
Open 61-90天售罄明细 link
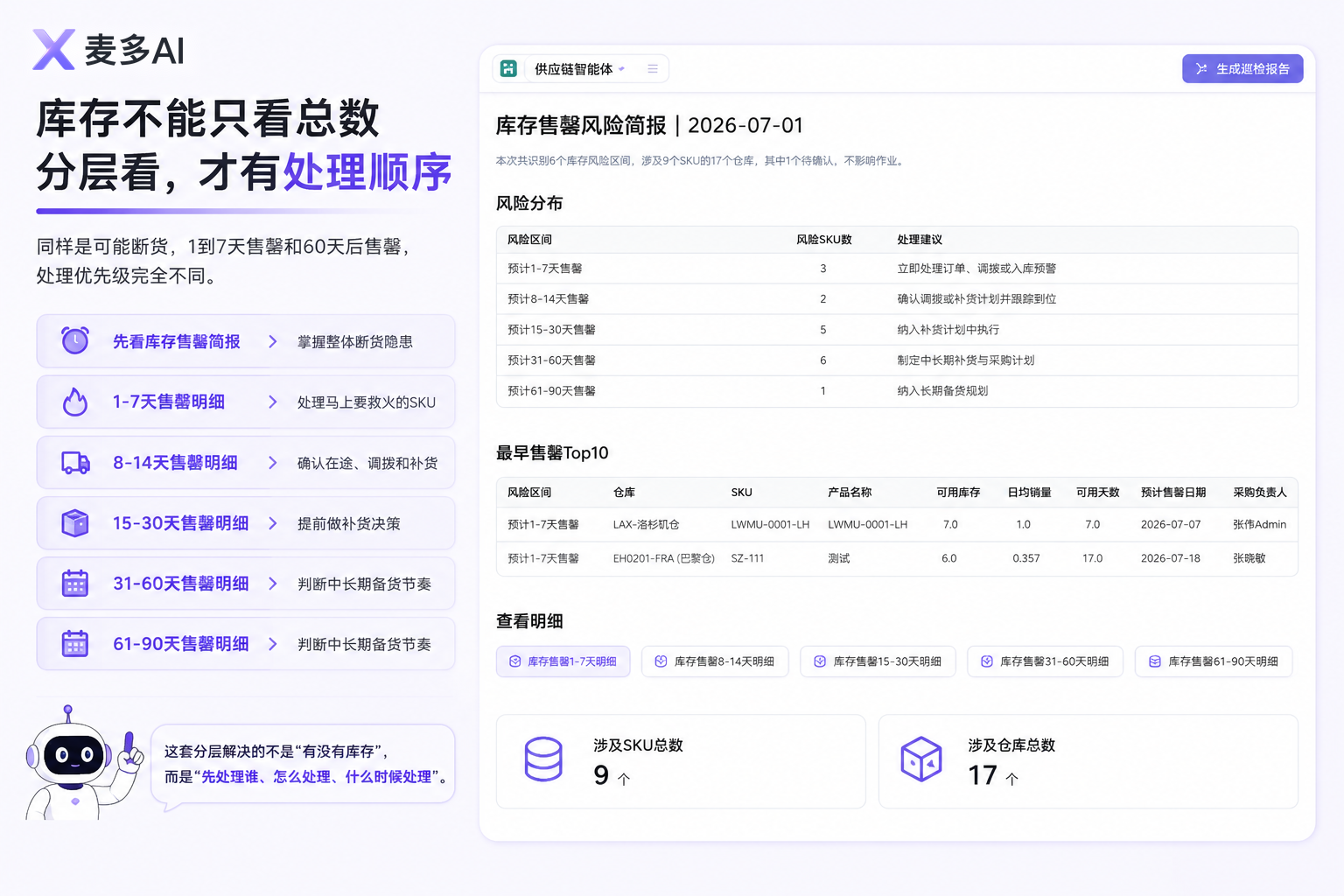180,644
